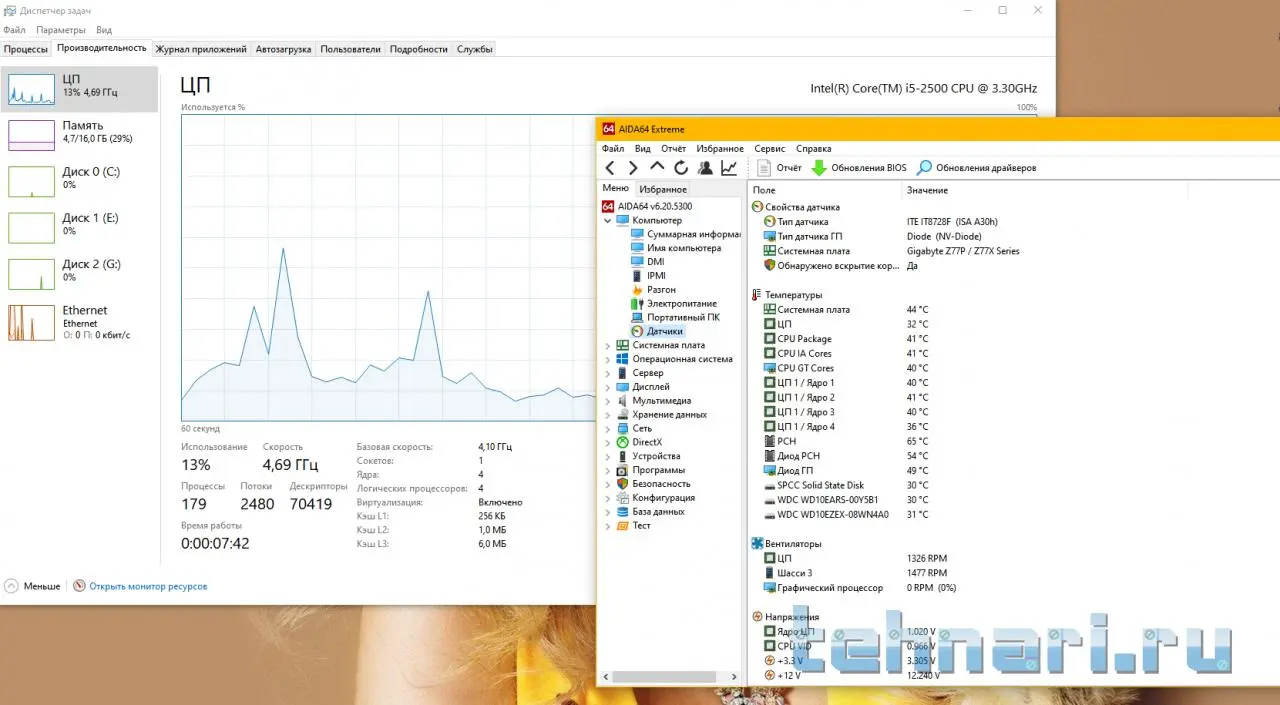Image resolution: width=1280 pixels, height=705 pixels.
Task: Click the AIDA64 Back navigation arrow
Action: pyautogui.click(x=610, y=168)
